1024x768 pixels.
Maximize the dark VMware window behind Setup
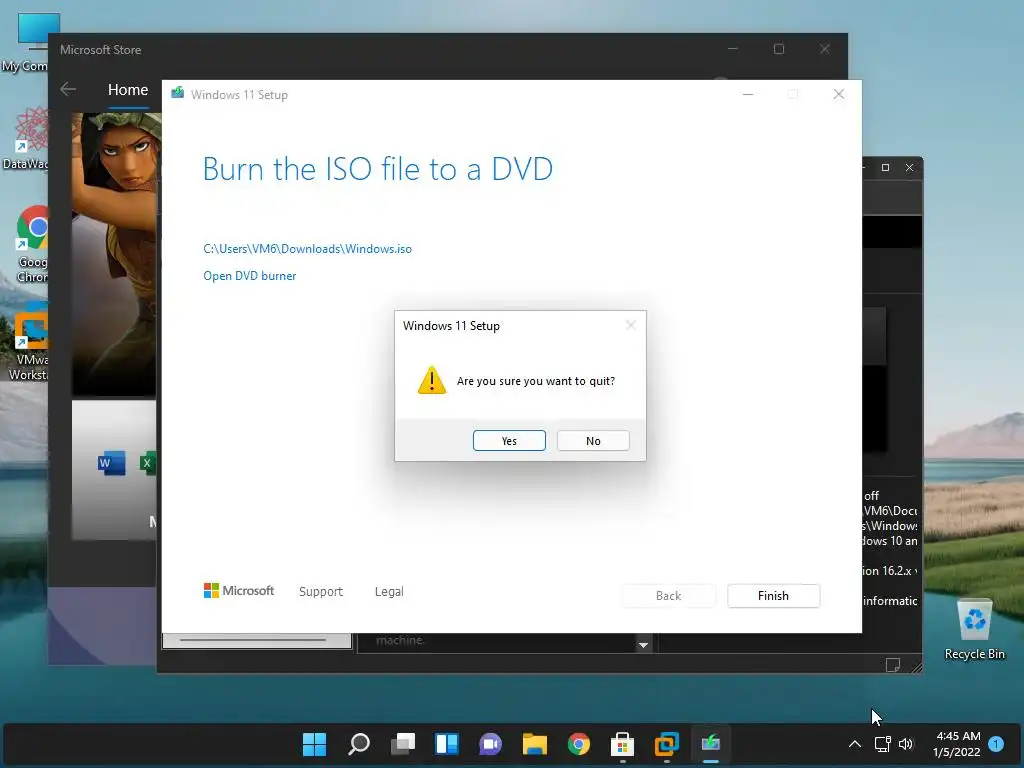tap(886, 168)
